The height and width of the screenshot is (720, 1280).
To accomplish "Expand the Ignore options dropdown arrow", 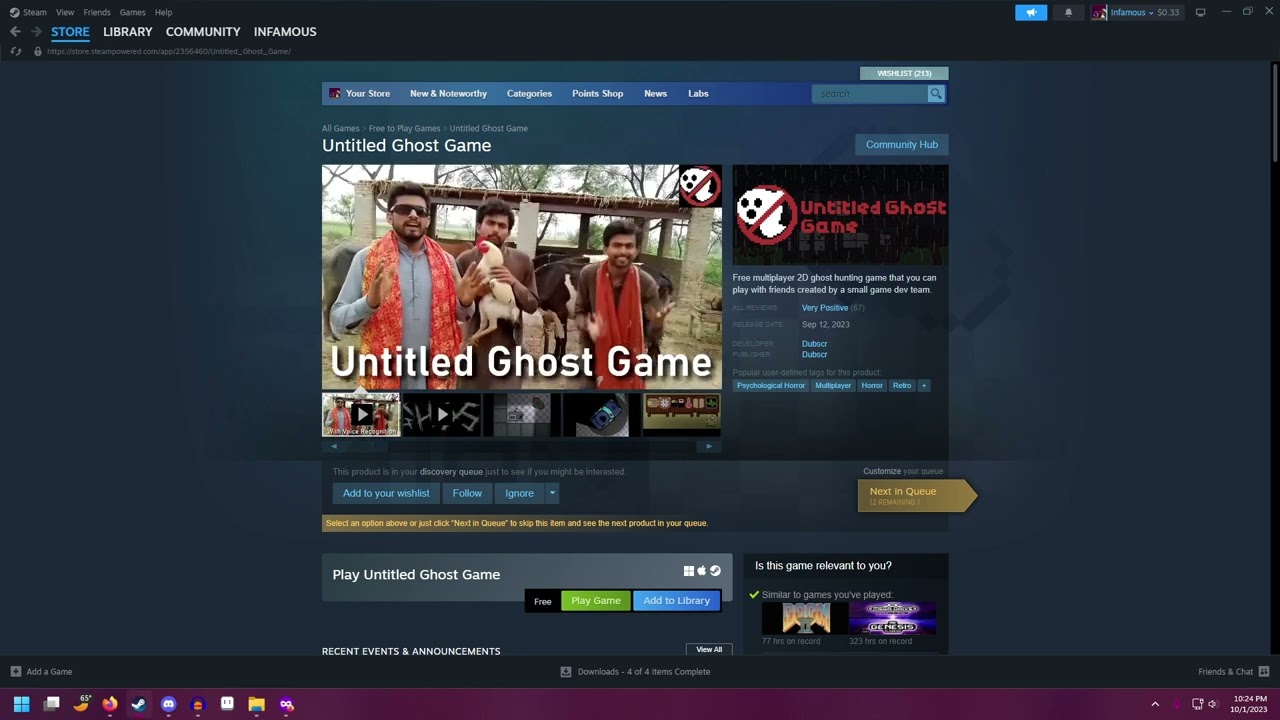I will click(552, 493).
